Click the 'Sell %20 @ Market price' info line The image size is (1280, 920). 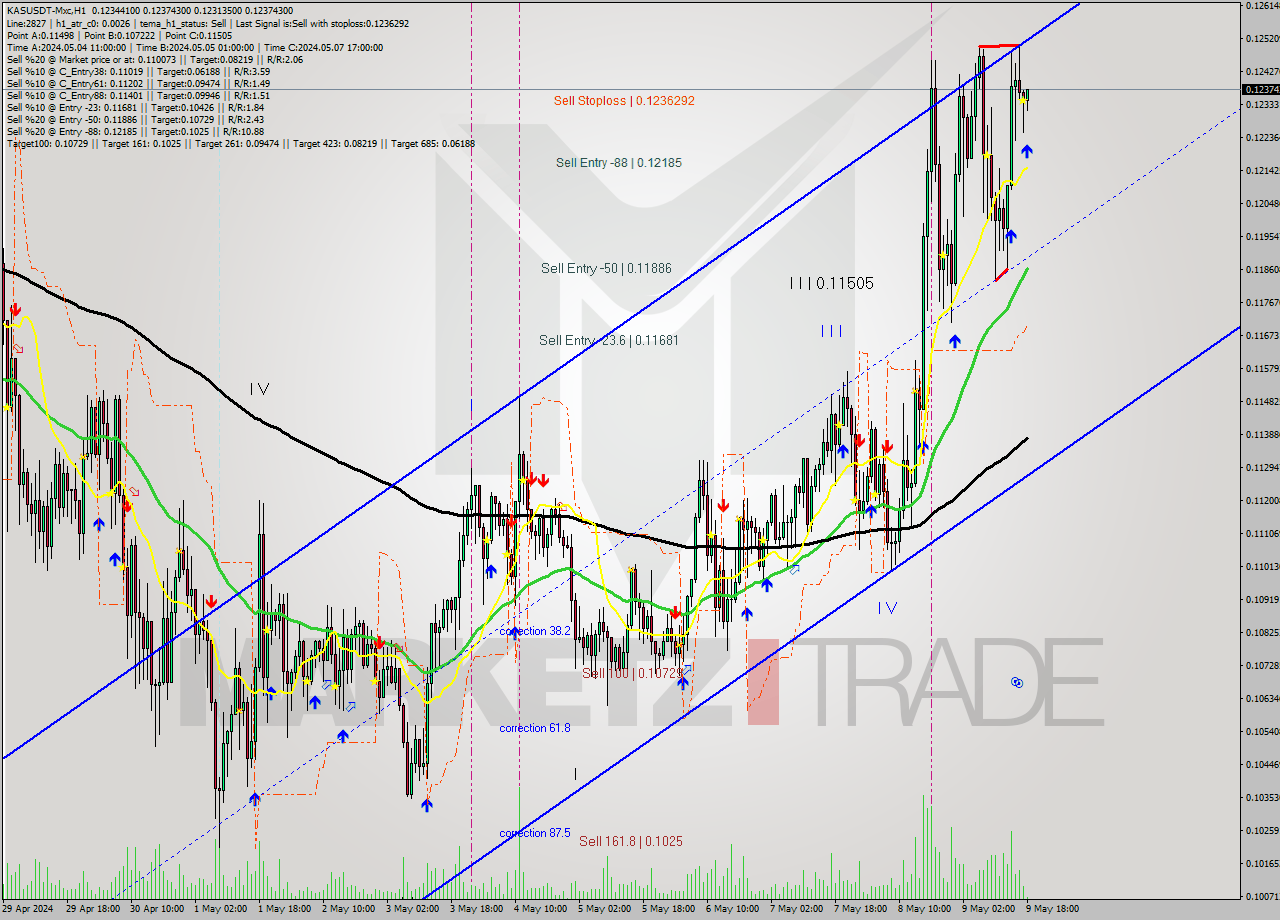click(x=154, y=59)
